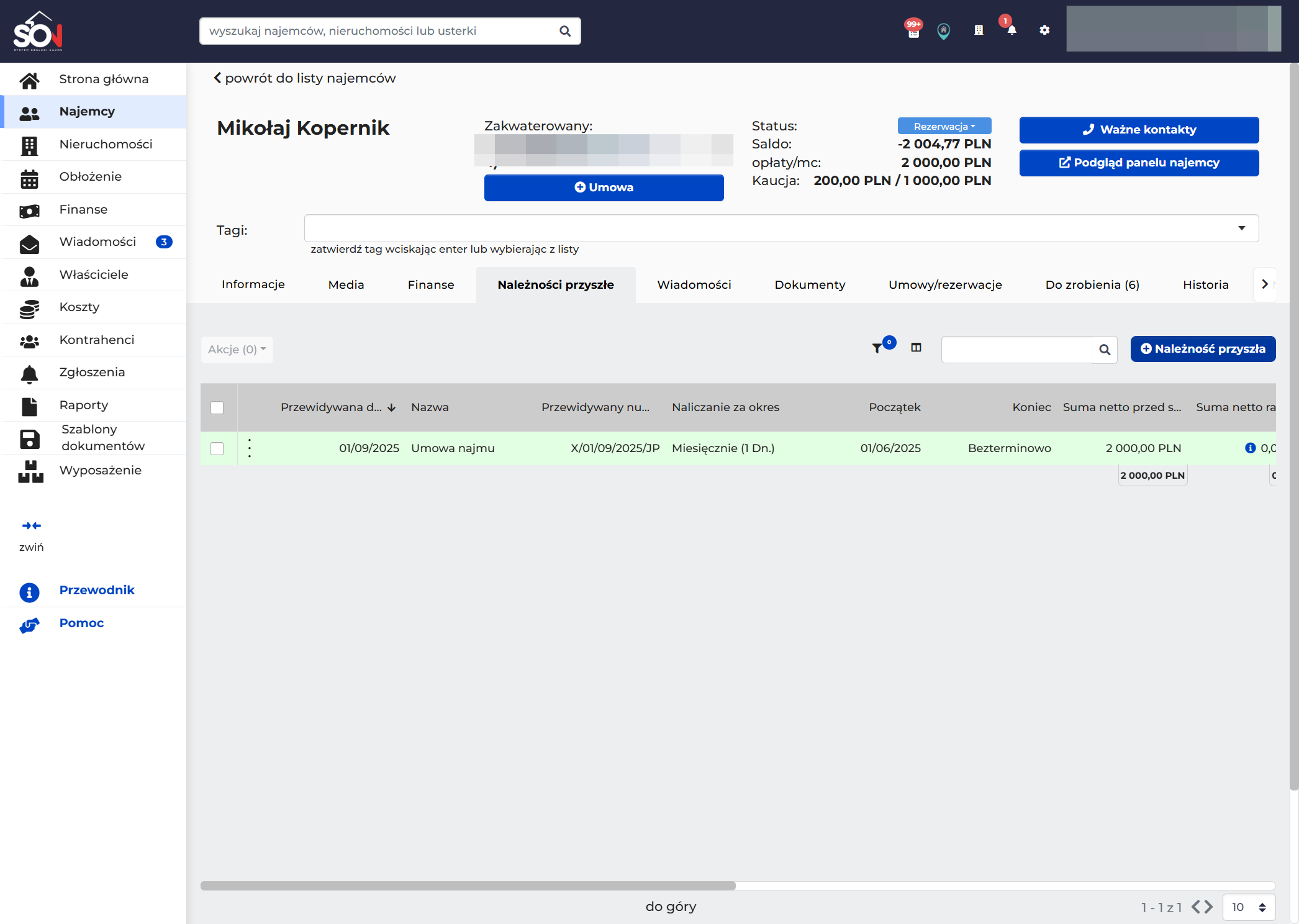Open the Raporty document icon

(29, 406)
